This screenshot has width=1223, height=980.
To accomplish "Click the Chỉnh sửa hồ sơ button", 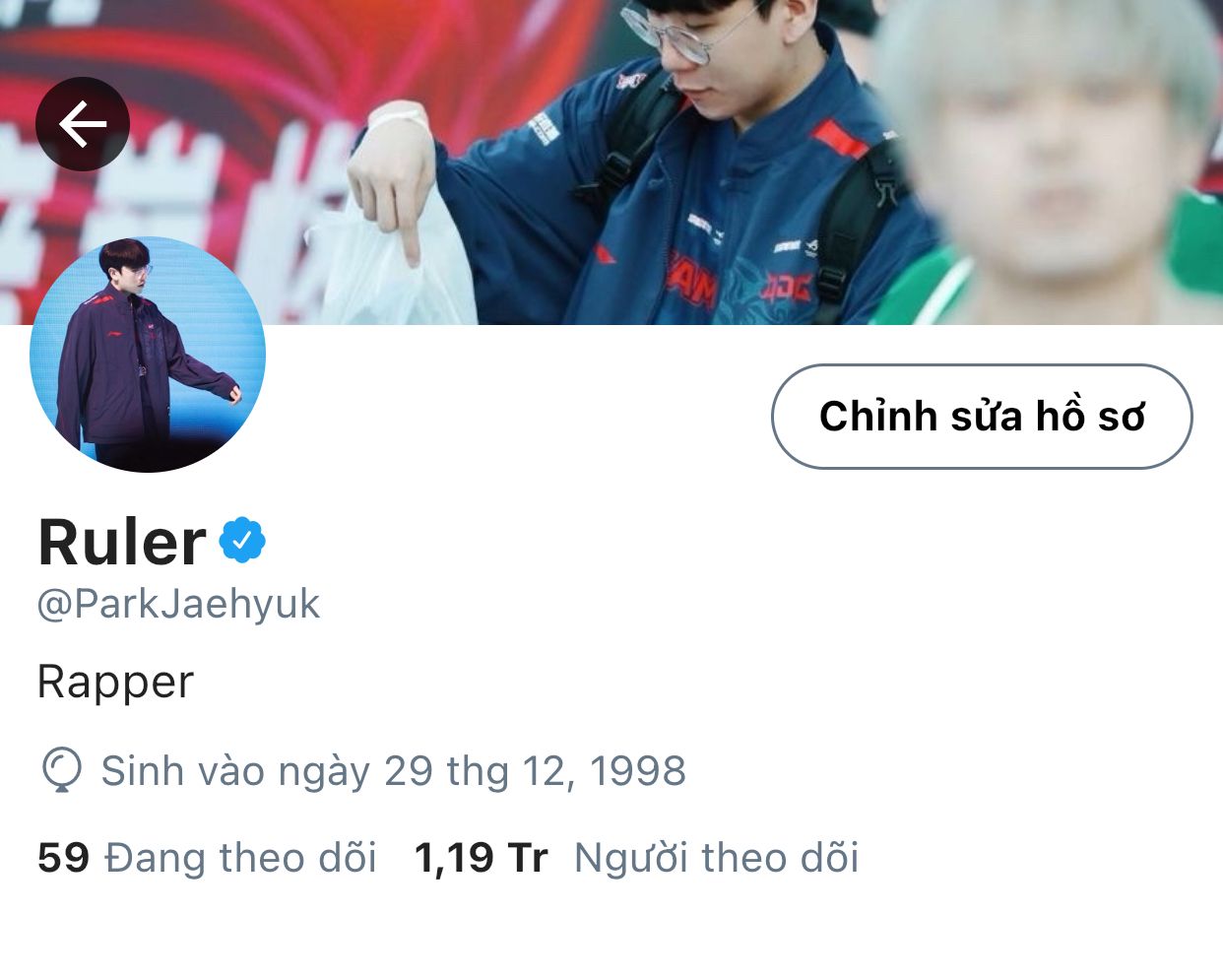I will coord(982,417).
